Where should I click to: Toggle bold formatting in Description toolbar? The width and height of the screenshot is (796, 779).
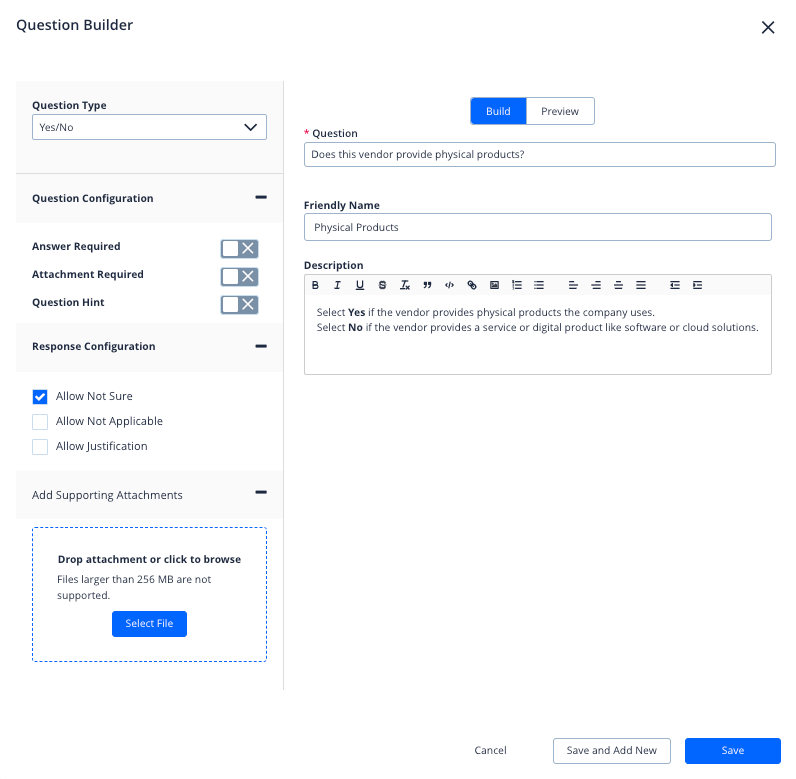(x=316, y=285)
